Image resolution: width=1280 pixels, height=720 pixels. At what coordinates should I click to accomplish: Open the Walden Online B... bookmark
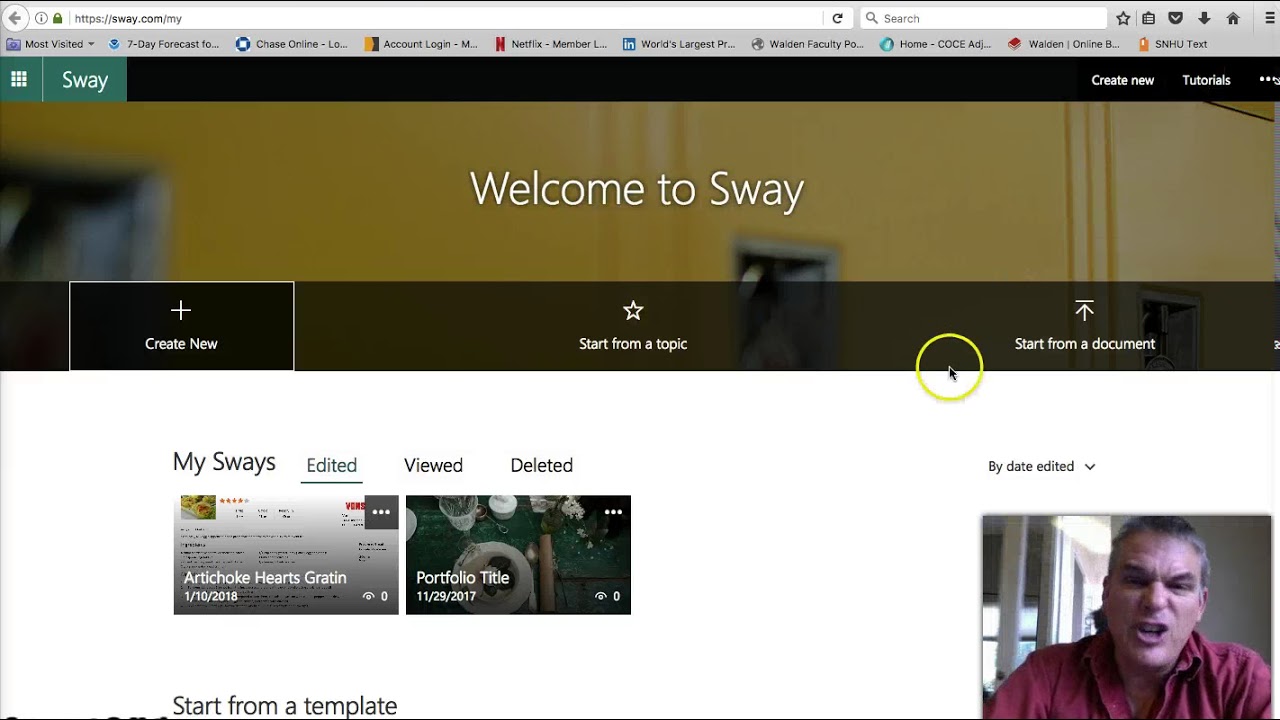1065,44
